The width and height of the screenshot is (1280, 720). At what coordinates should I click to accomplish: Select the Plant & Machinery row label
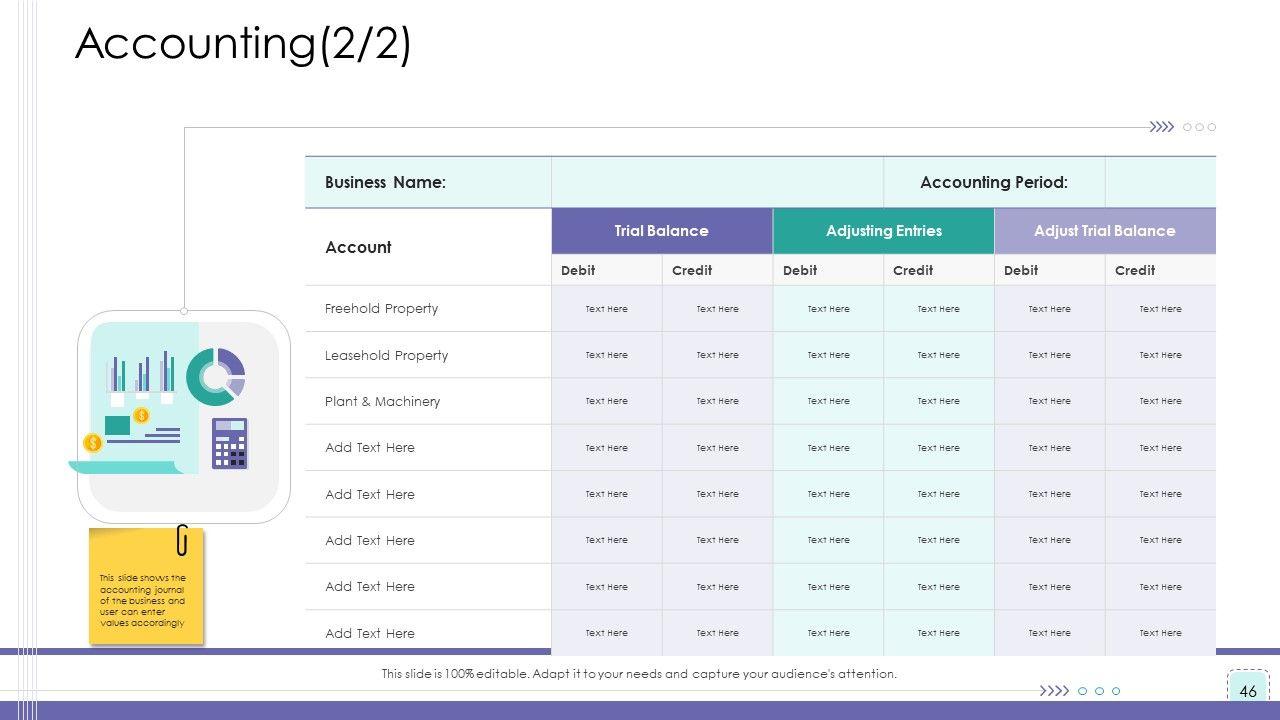[382, 402]
